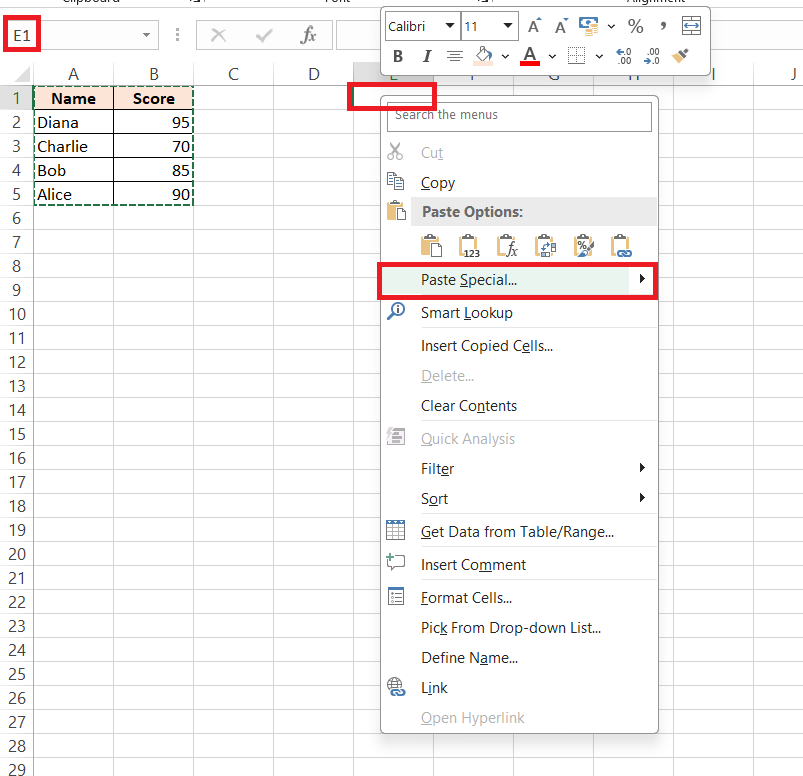Viewport: 803px width, 776px height.
Task: Expand the Font Color dropdown arrow
Action: 552,56
